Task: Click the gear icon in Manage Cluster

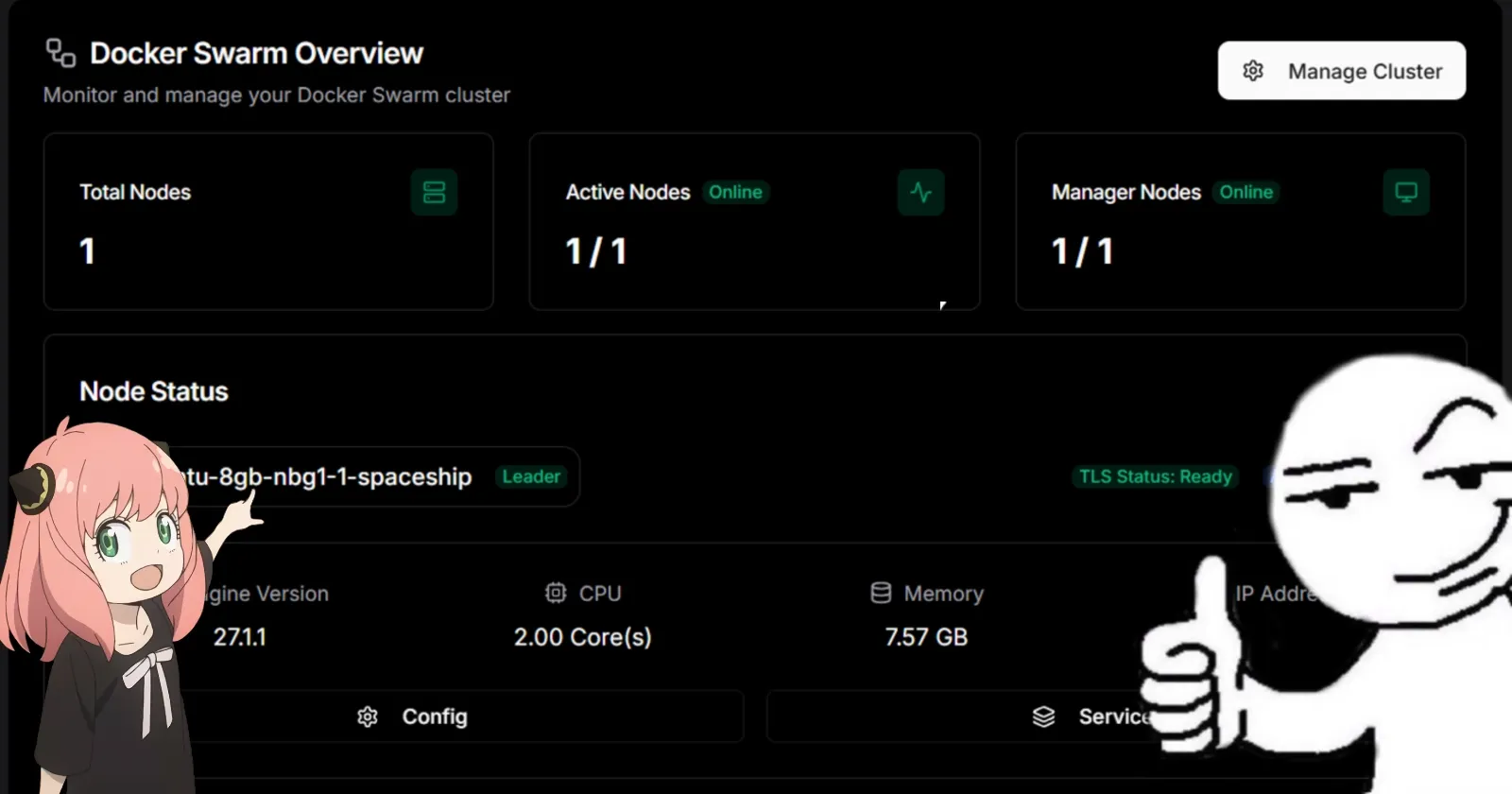Action: click(x=1253, y=71)
